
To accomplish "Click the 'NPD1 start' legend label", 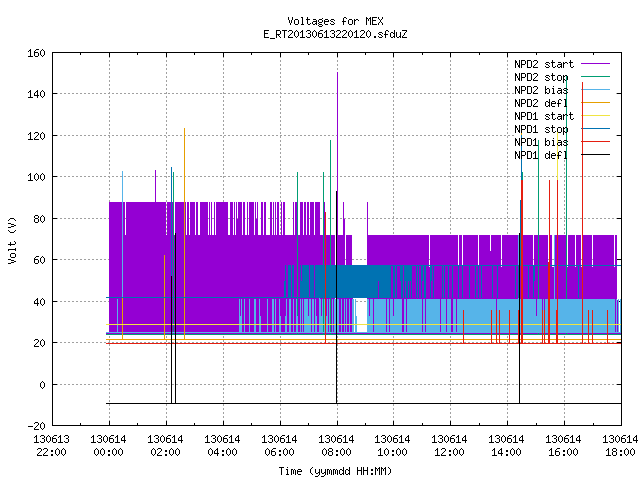I will click(x=544, y=116).
